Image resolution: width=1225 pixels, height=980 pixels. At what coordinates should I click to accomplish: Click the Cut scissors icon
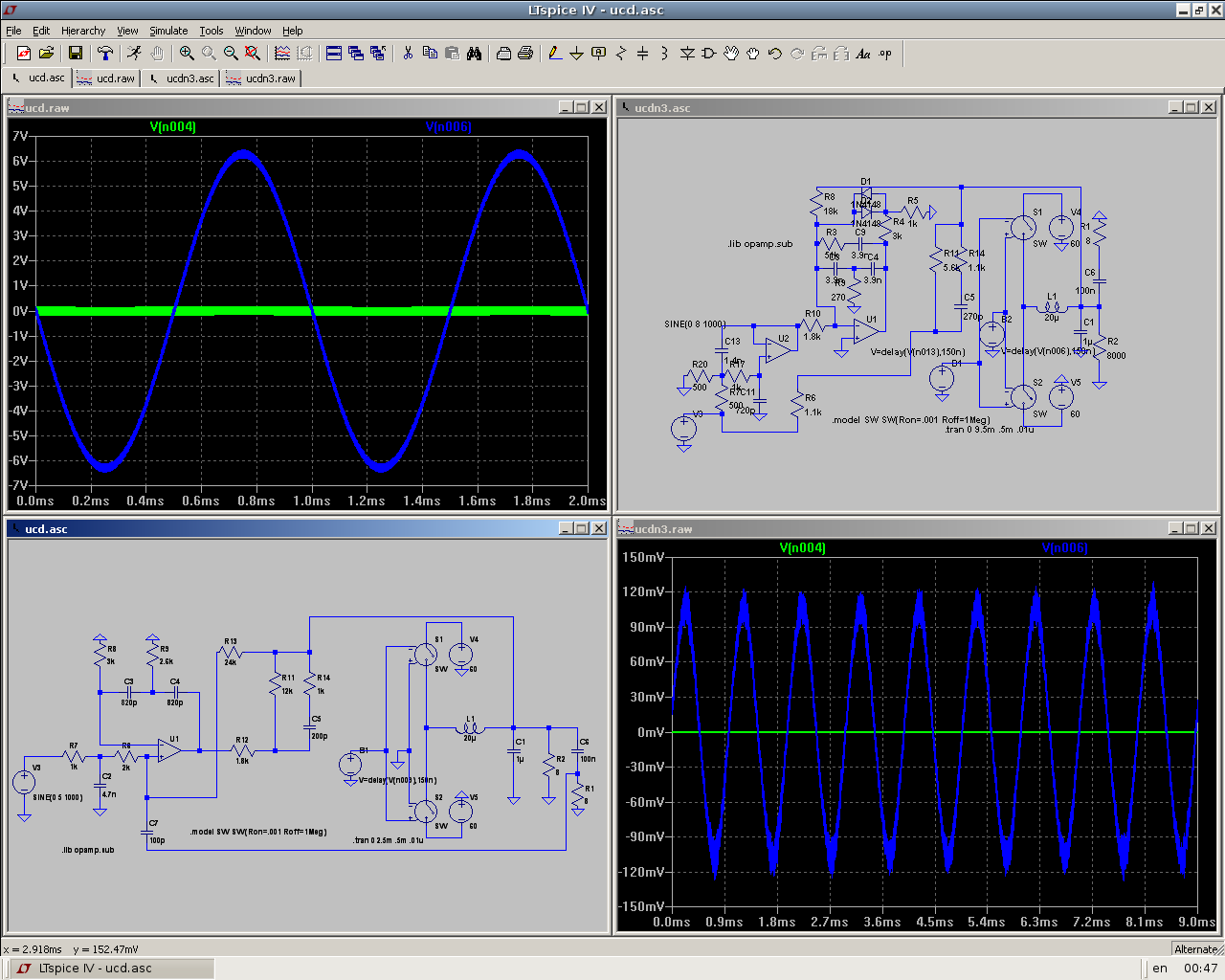coord(408,54)
